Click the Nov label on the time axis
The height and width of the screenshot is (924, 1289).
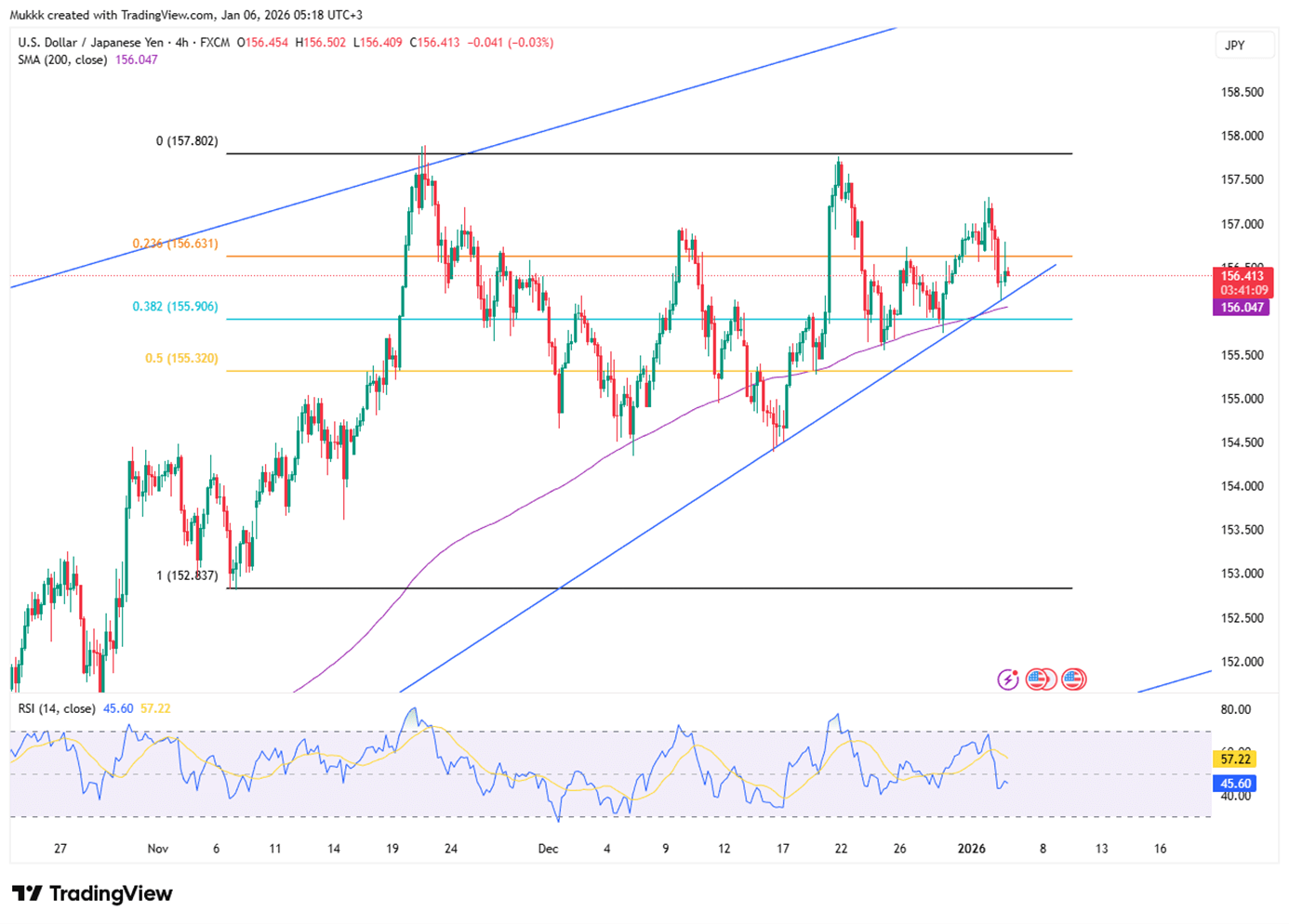click(x=158, y=849)
